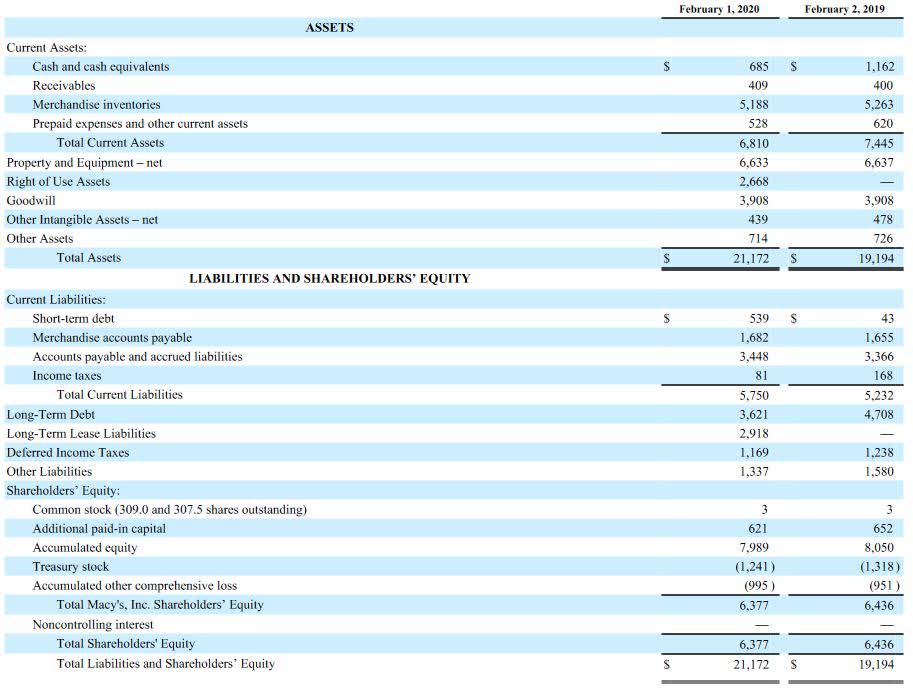Screen dimensions: 913x691
Task: Select the Noncontrolling interest line item
Action: (x=95, y=624)
